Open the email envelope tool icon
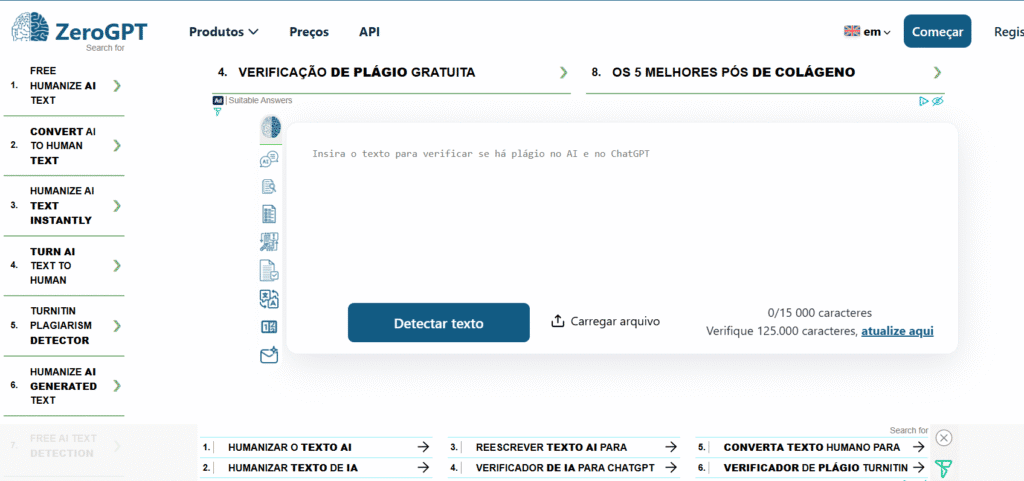Viewport: 1024px width, 481px height. click(x=269, y=355)
